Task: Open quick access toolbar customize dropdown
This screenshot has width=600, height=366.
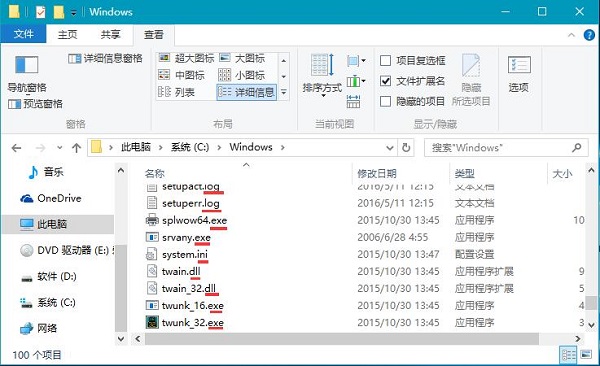Action: (73, 13)
